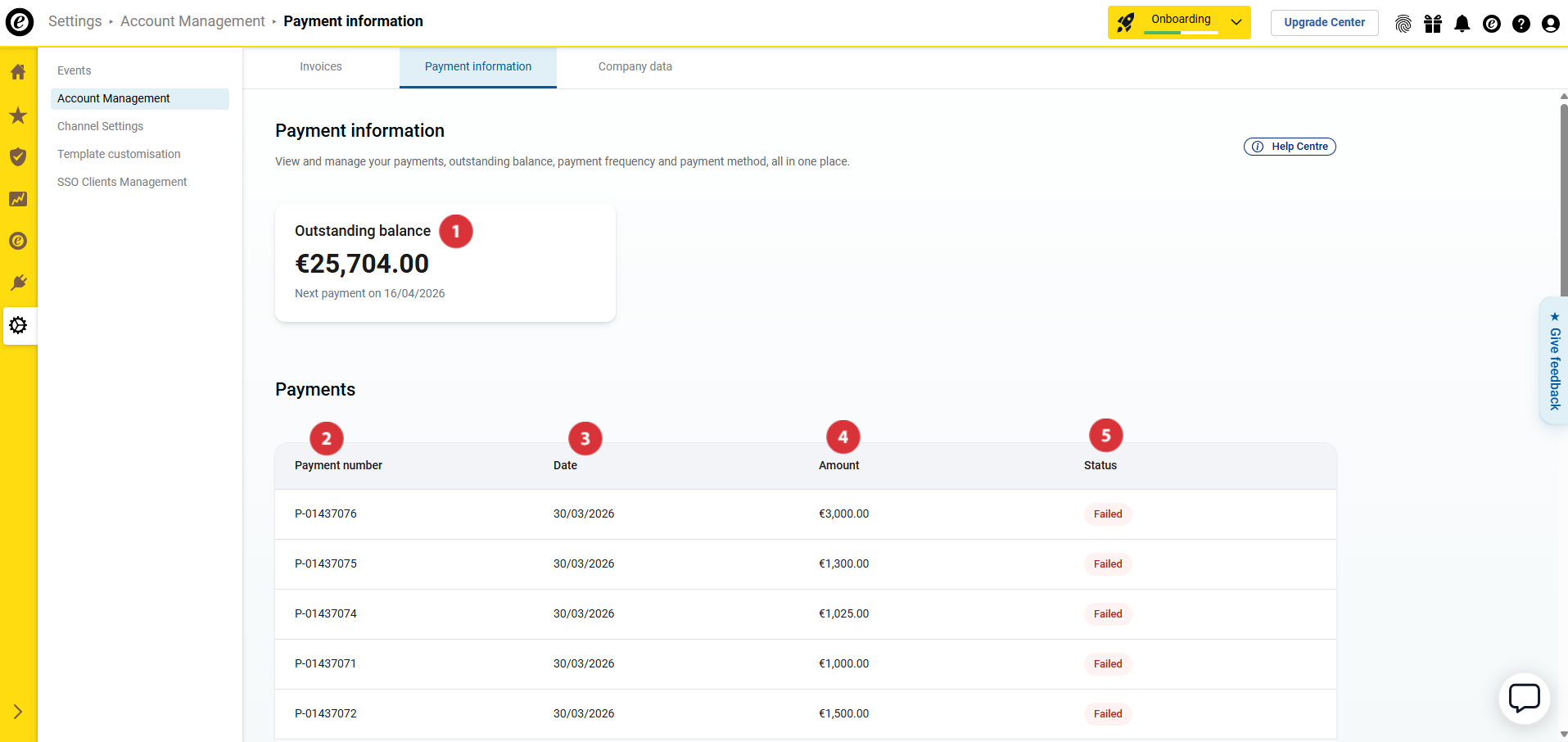The width and height of the screenshot is (1568, 742).
Task: Expand the left sidebar with chevron arrow
Action: 18,712
